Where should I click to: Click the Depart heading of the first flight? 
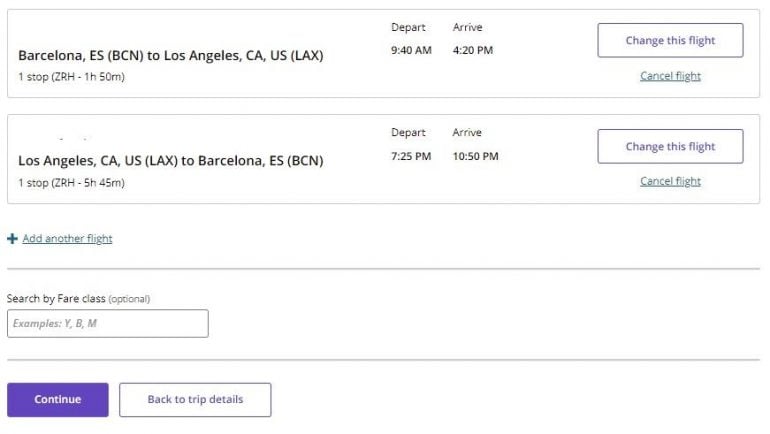pos(408,27)
